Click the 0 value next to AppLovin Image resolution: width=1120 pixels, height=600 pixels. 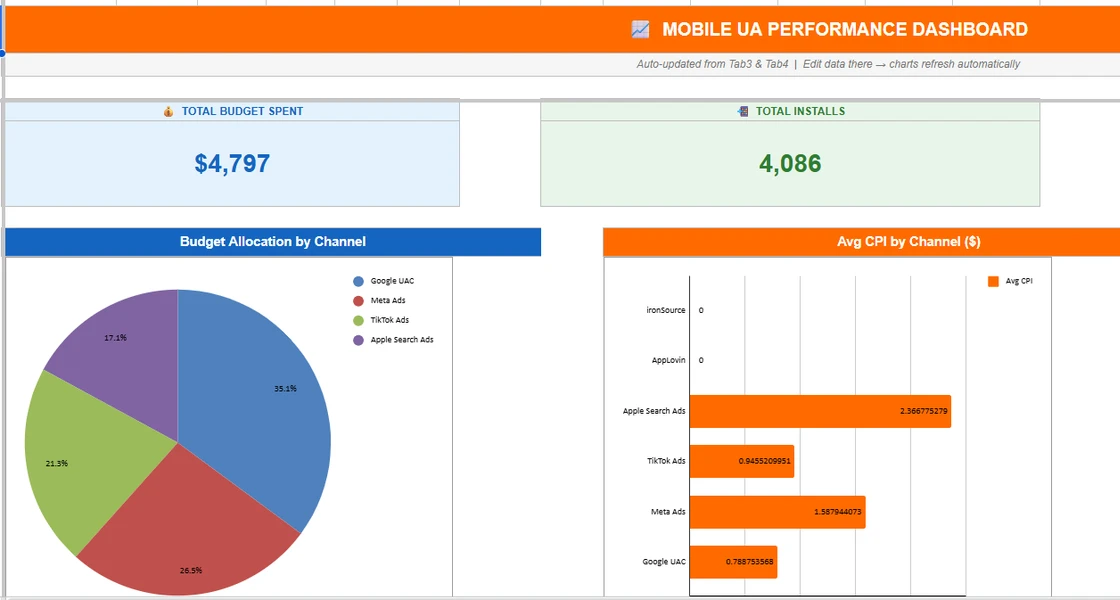coord(701,361)
